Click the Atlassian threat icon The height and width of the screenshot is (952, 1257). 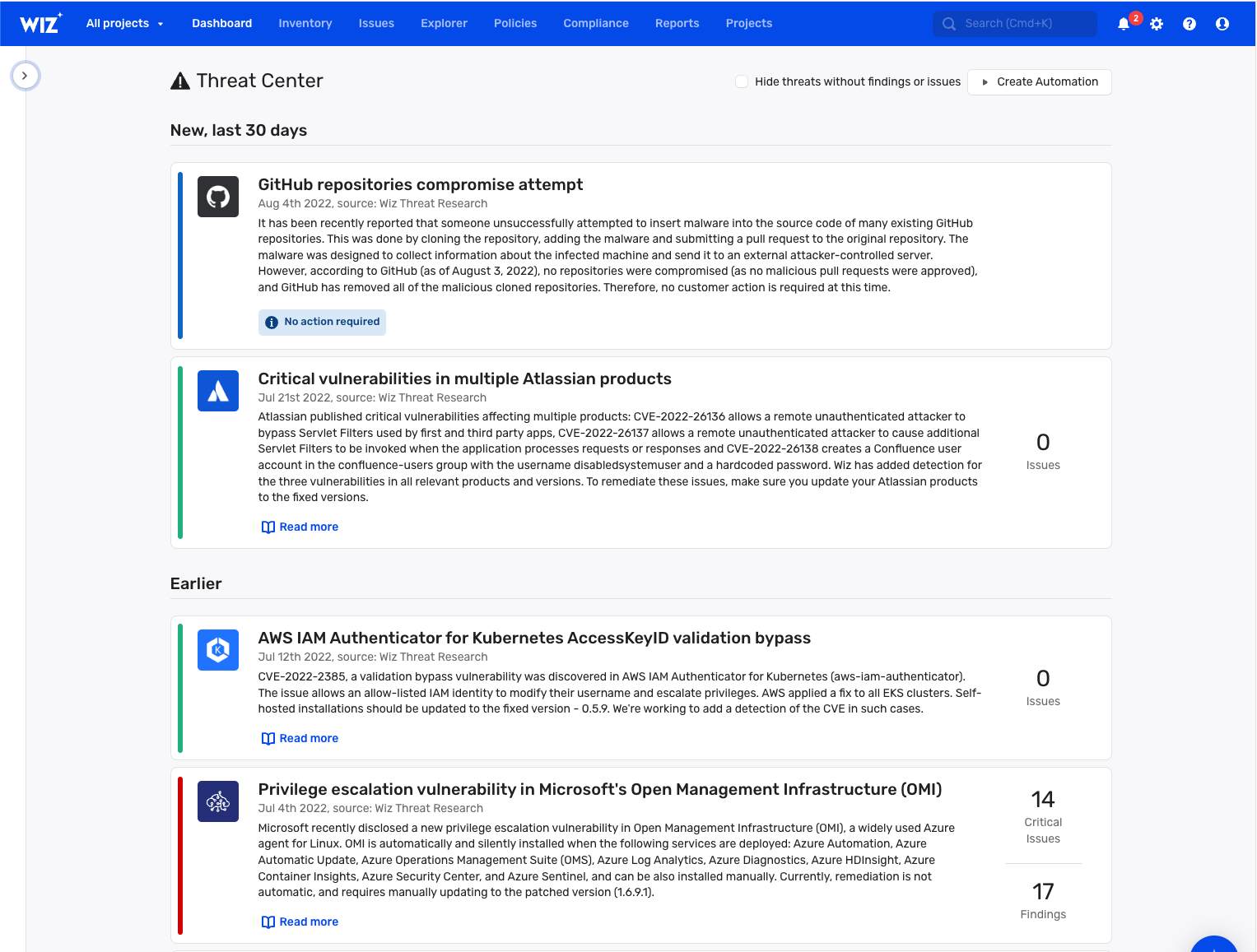[218, 391]
